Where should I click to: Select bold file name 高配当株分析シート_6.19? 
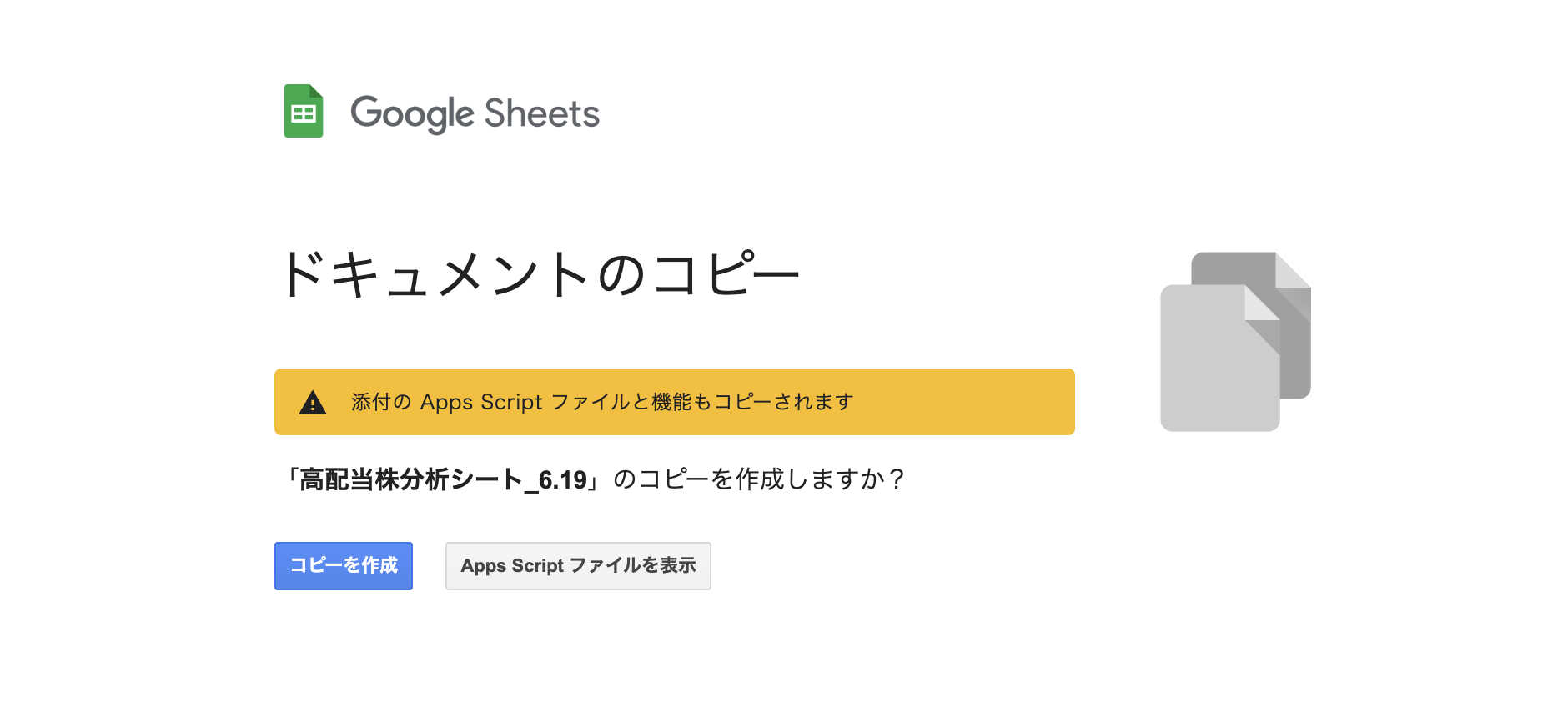coord(444,480)
